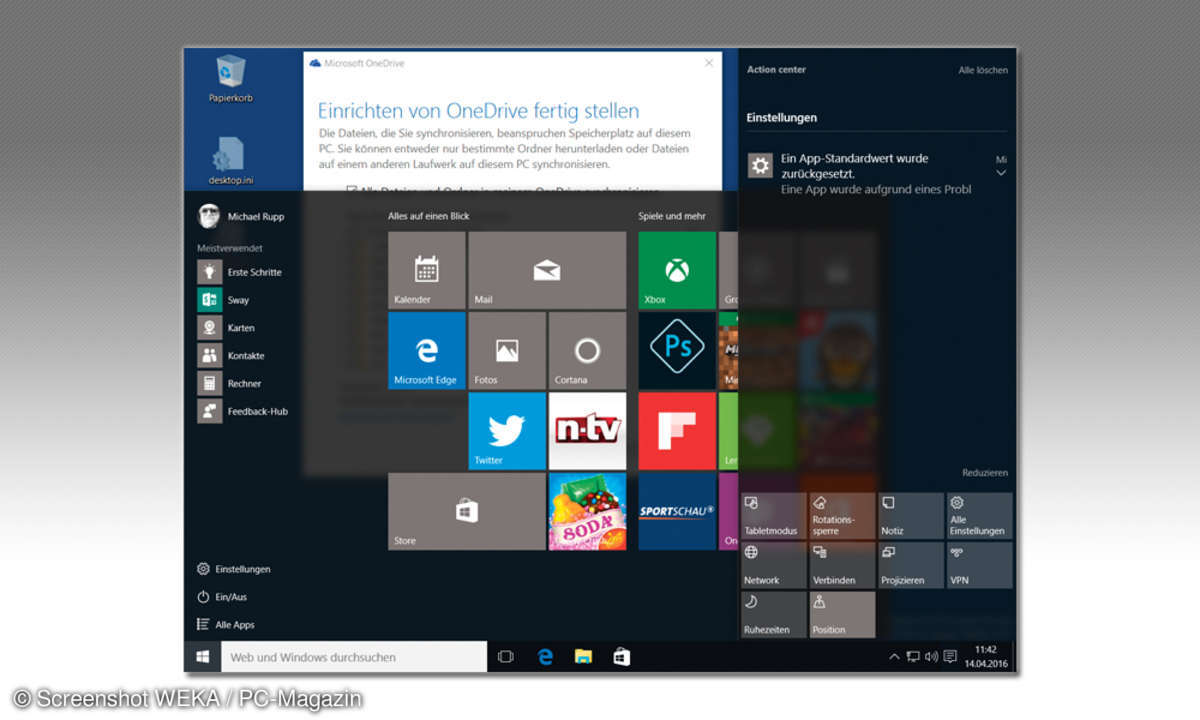Screen dimensions: 1200x720
Task: Launch Microsoft Edge tile
Action: 427,351
